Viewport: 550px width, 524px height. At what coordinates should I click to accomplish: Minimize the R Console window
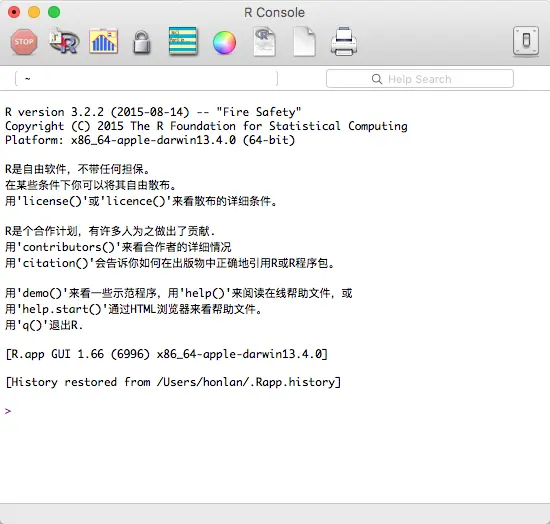(x=34, y=12)
